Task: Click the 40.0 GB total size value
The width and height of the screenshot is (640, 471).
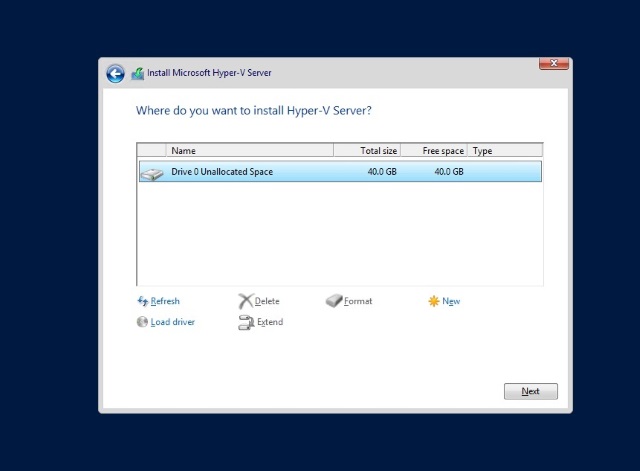Action: (382, 171)
